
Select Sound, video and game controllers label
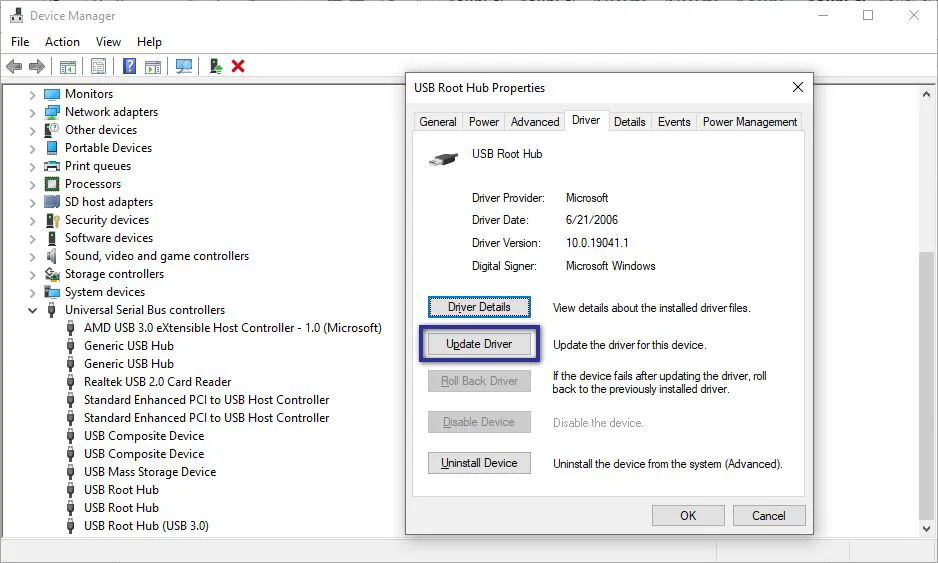coord(157,256)
